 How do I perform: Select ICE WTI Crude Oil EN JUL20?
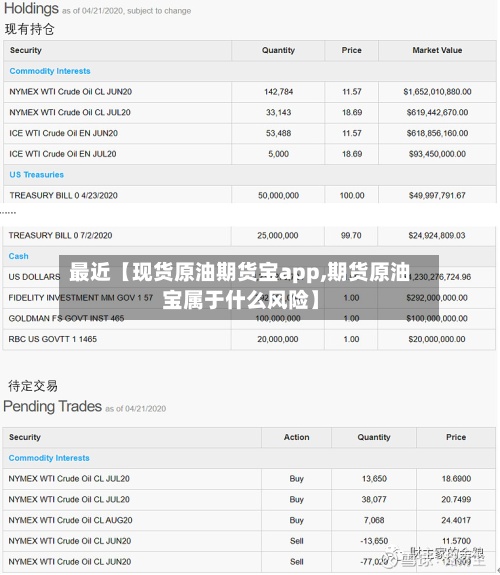coord(63,154)
